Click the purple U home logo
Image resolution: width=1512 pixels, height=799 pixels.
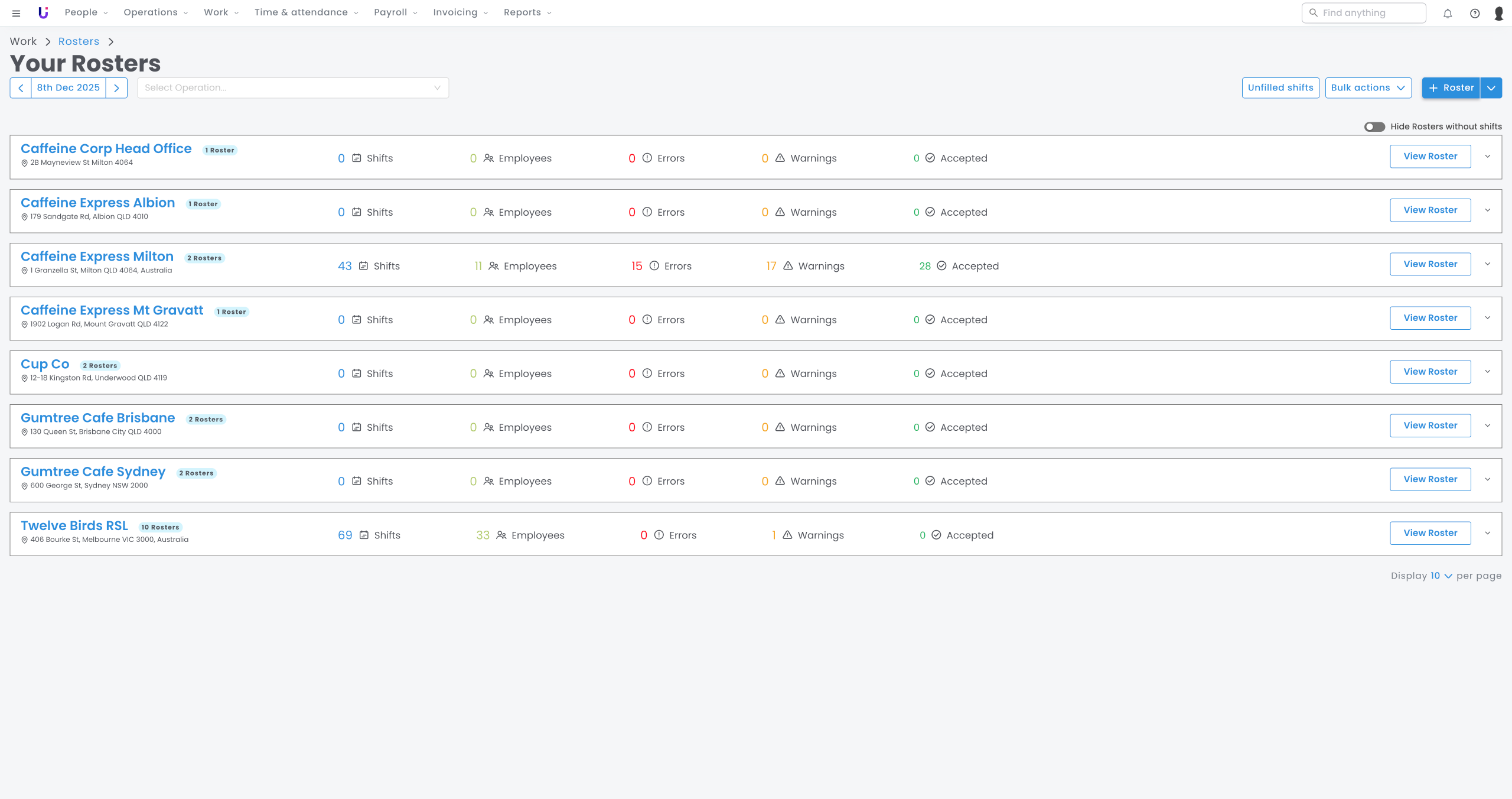pos(43,12)
